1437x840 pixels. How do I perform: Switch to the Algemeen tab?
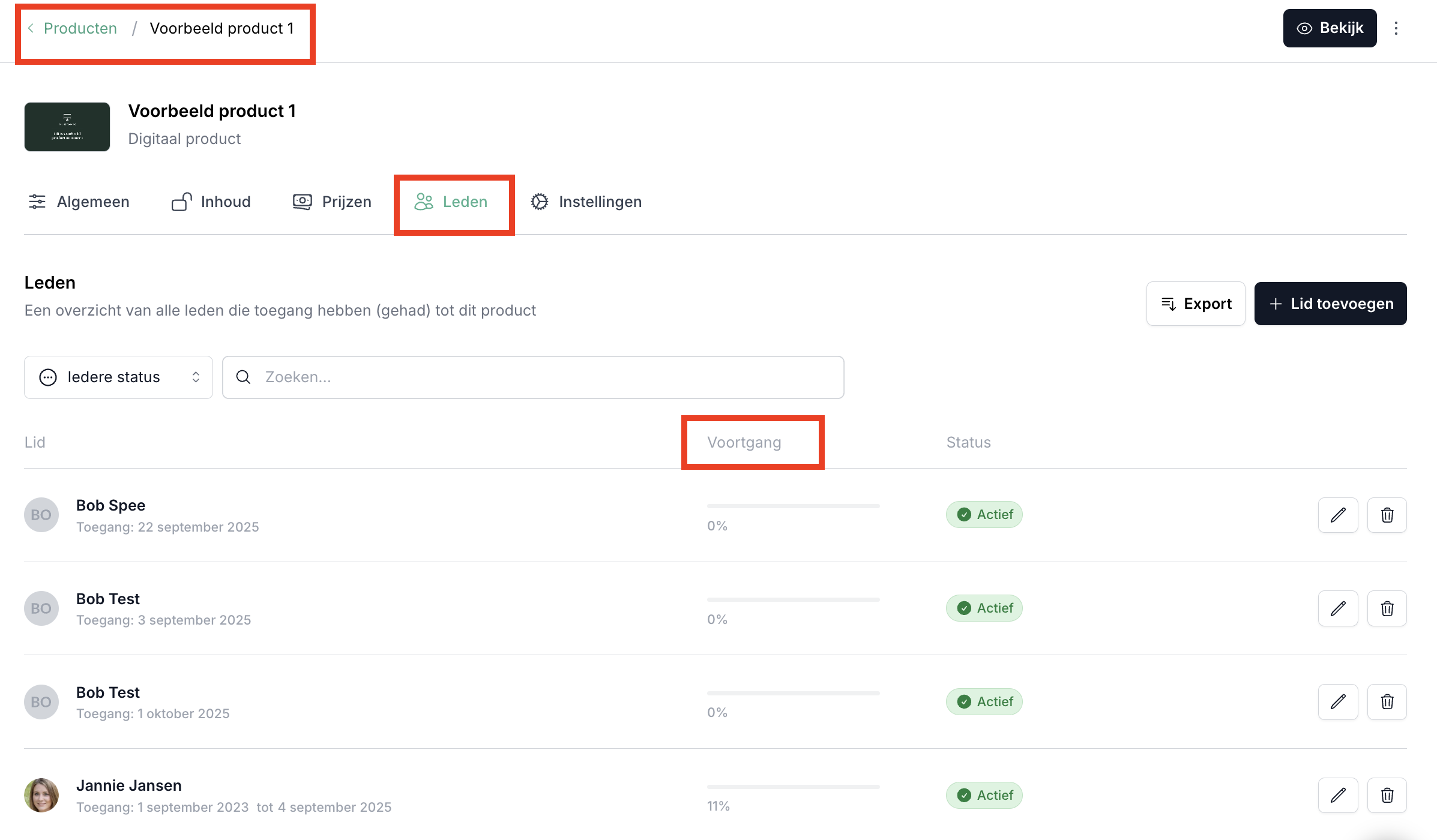click(79, 202)
